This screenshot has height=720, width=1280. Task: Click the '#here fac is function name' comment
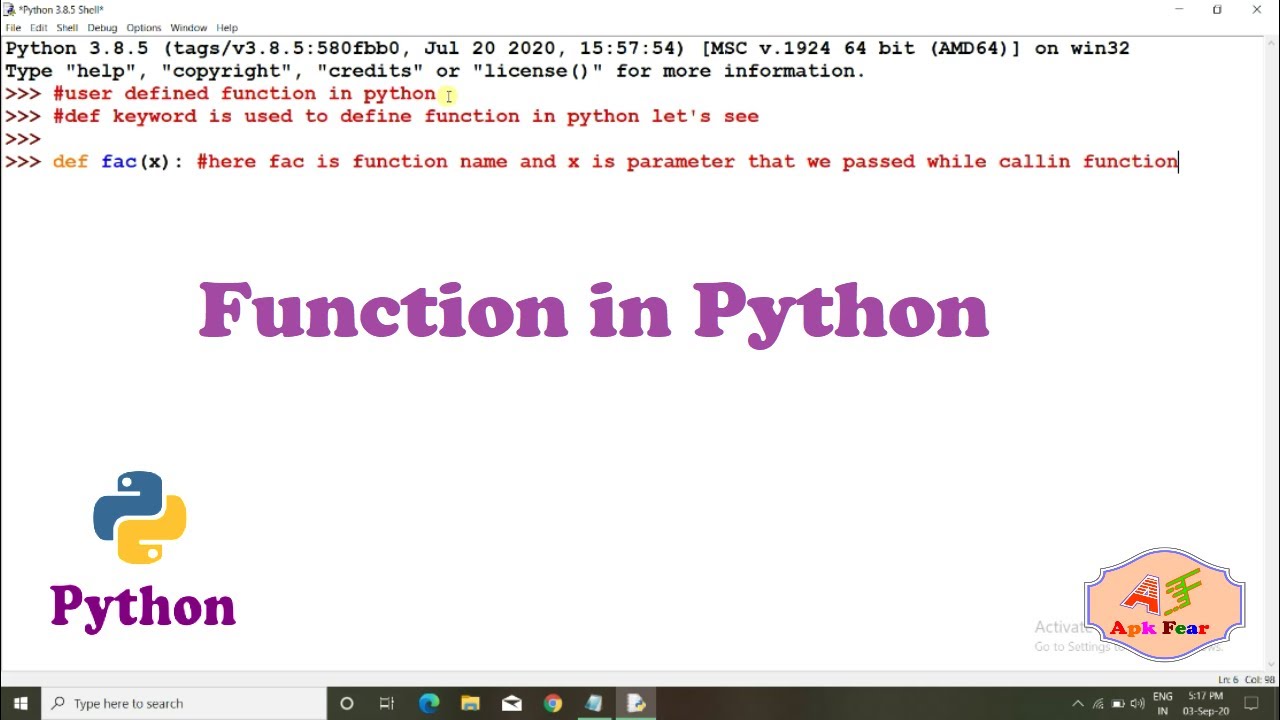(688, 161)
